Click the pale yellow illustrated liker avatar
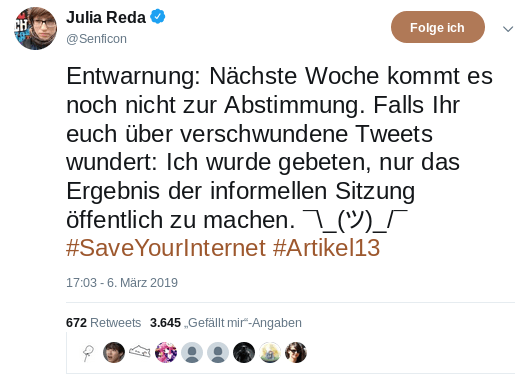This screenshot has height=382, width=530. [270, 353]
